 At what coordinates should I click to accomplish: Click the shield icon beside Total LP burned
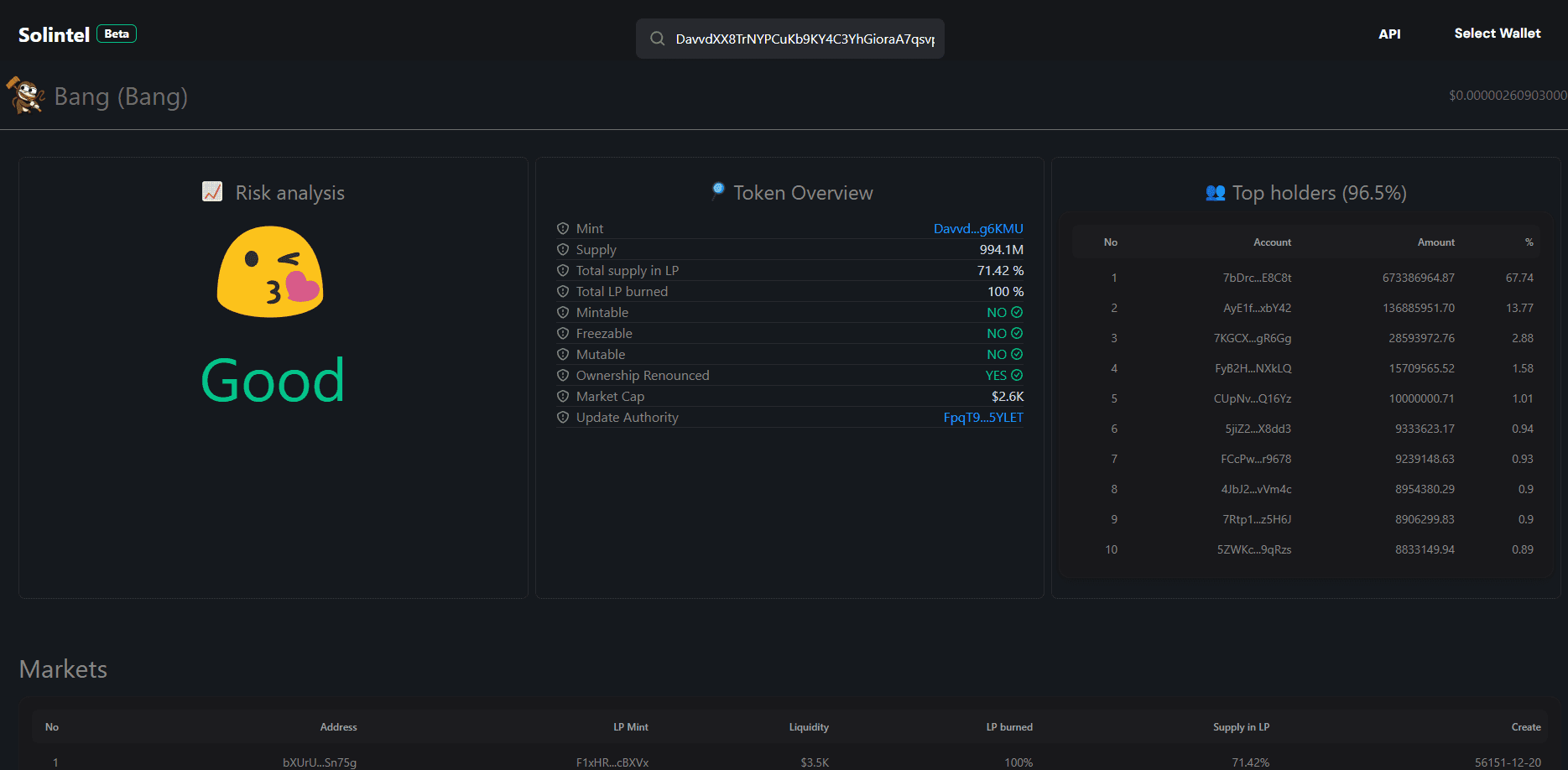pyautogui.click(x=563, y=291)
